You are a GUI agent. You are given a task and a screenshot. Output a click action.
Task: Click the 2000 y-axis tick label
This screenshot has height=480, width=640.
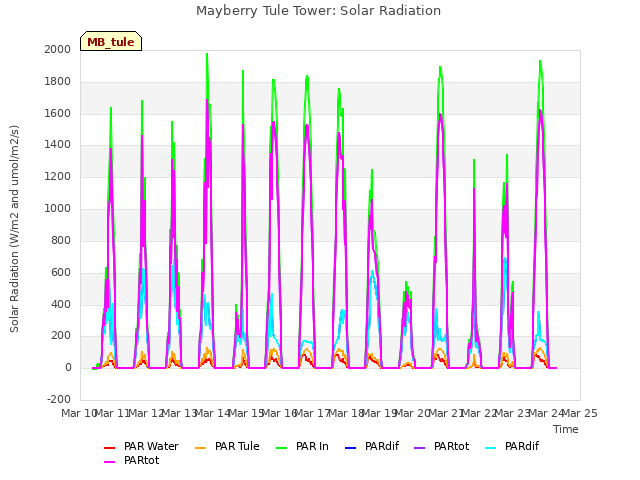pos(58,49)
